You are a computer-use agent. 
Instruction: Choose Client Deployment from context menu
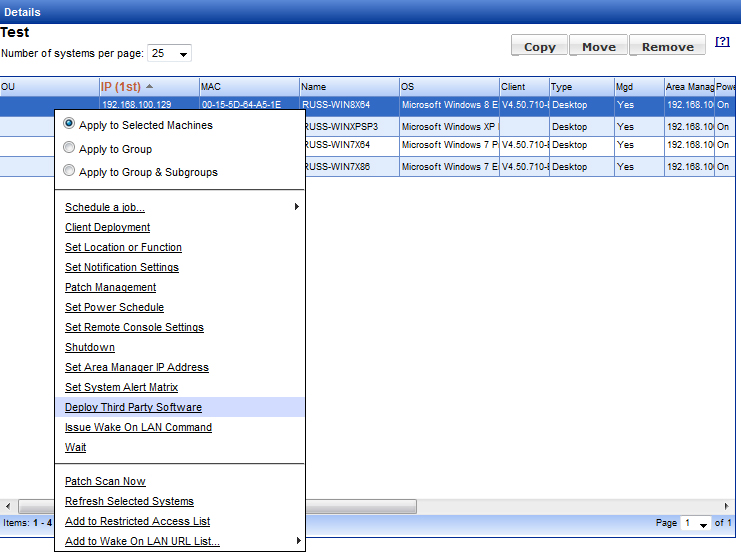point(107,227)
